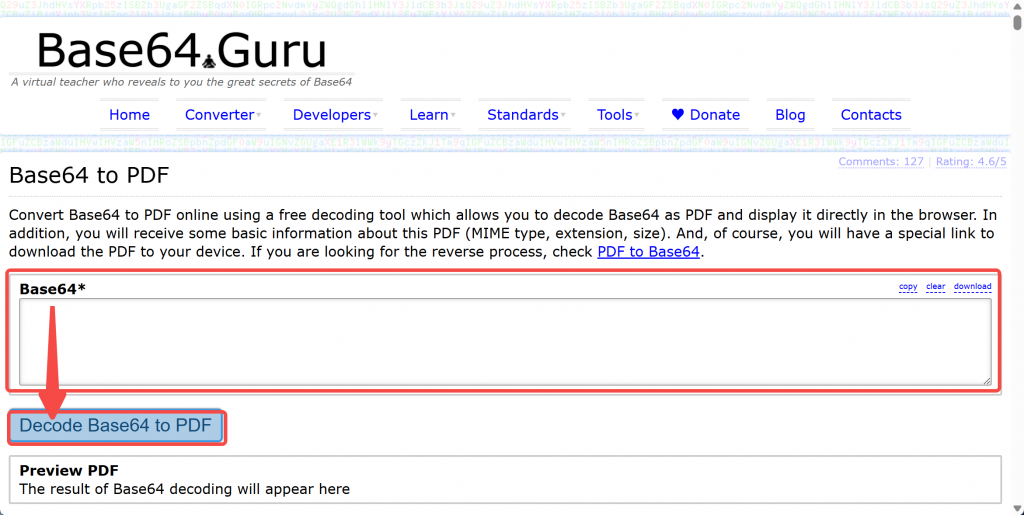This screenshot has width=1024, height=515.
Task: Click the Decode Base64 to PDF button
Action: pyautogui.click(x=116, y=426)
